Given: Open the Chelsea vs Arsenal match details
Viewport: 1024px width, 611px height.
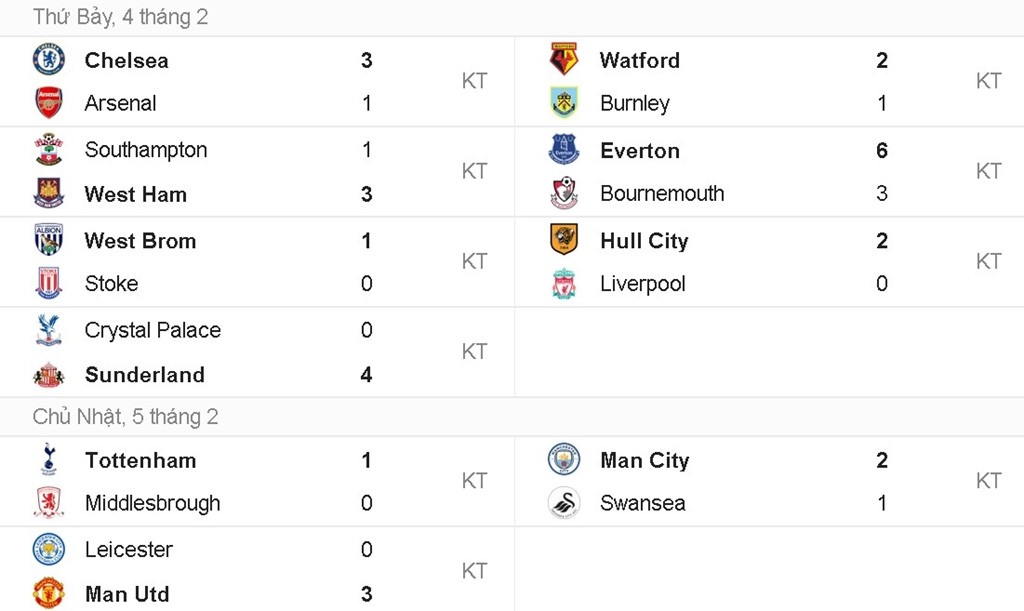Looking at the screenshot, I should [250, 81].
